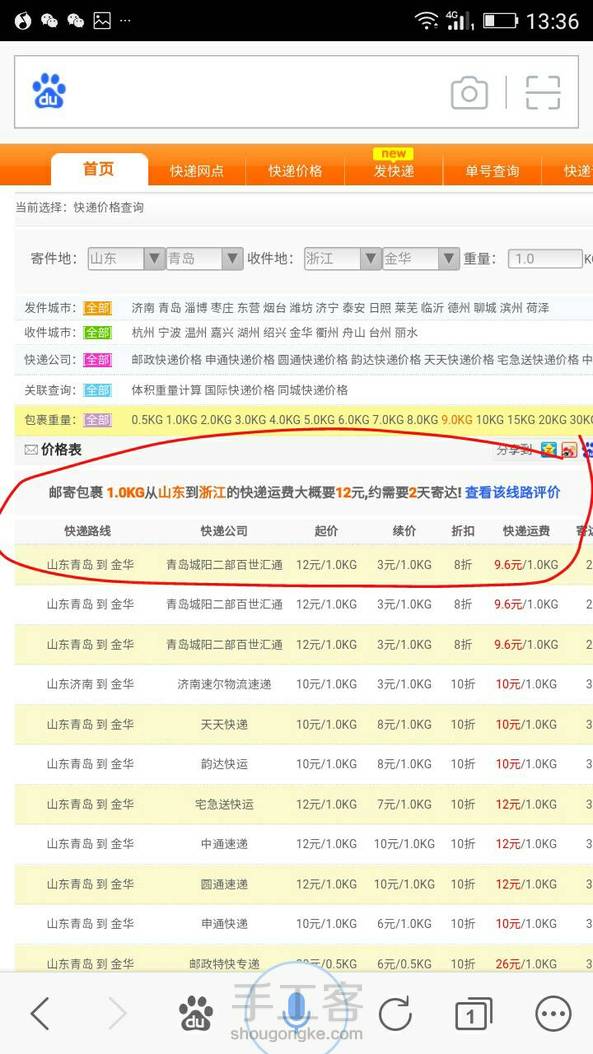Open 圆通快递价格 link
The image size is (593, 1054).
coord(313,360)
